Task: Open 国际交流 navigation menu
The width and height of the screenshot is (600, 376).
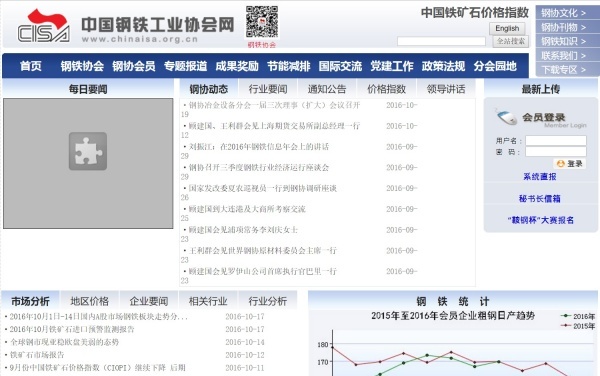Action: point(340,66)
